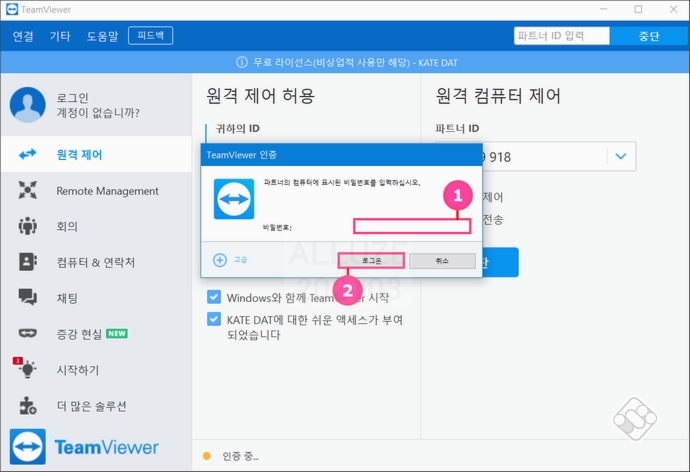The image size is (690, 472).
Task: Click the 취소 button in dialog
Action: tap(442, 260)
